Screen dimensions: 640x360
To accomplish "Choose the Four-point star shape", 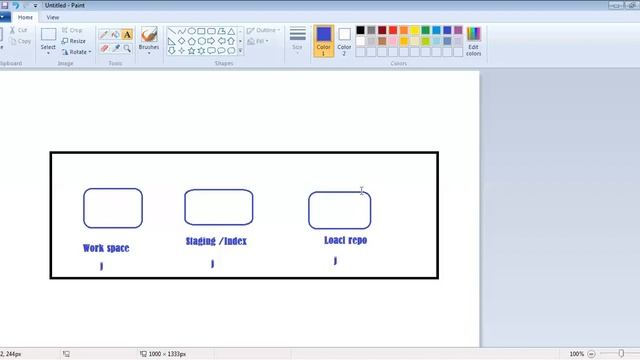I will pyautogui.click(x=182, y=51).
